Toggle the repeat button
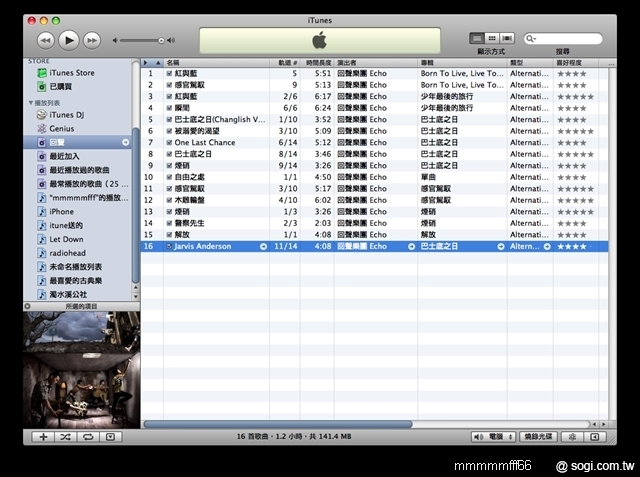The image size is (640, 477). coord(88,437)
